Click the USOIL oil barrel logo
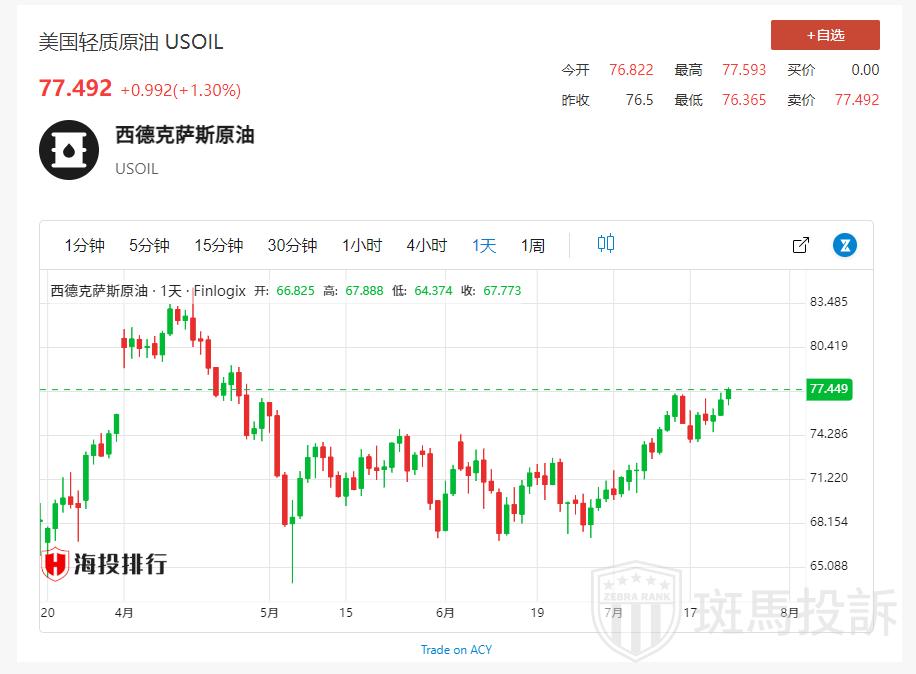Viewport: 916px width, 674px height. [x=69, y=150]
